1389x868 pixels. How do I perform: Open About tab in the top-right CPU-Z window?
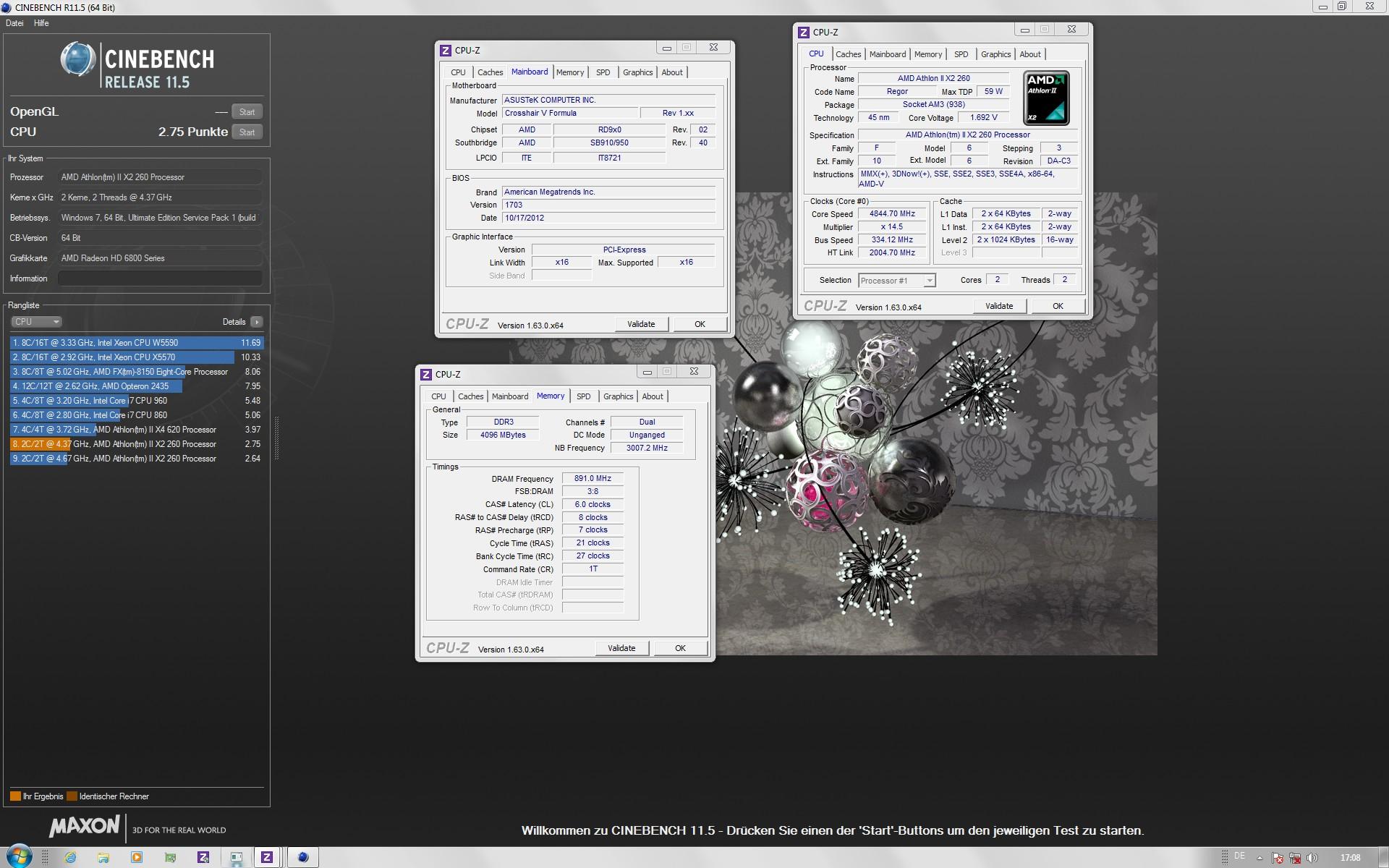pyautogui.click(x=1029, y=54)
